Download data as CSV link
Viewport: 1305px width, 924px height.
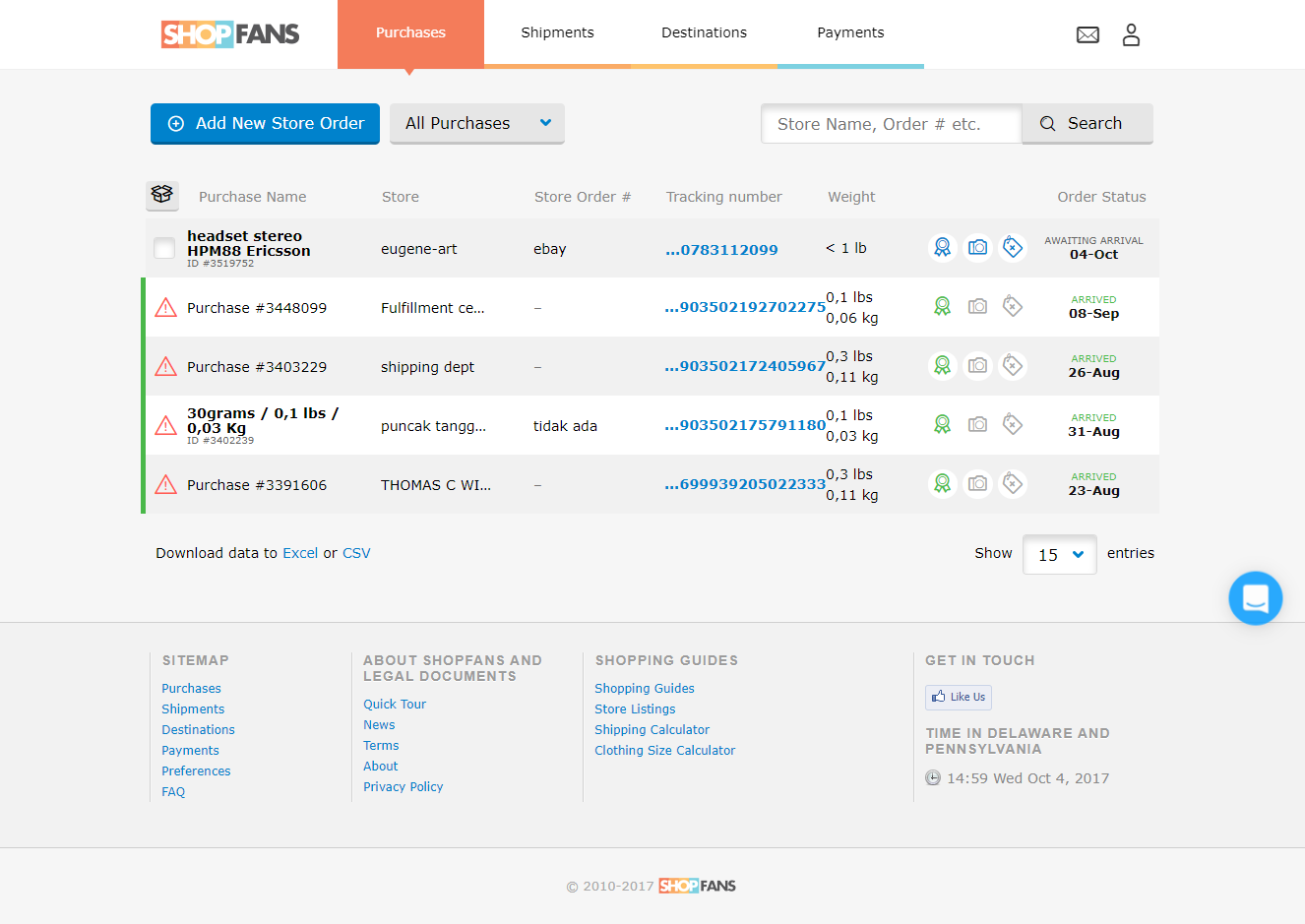click(x=356, y=553)
